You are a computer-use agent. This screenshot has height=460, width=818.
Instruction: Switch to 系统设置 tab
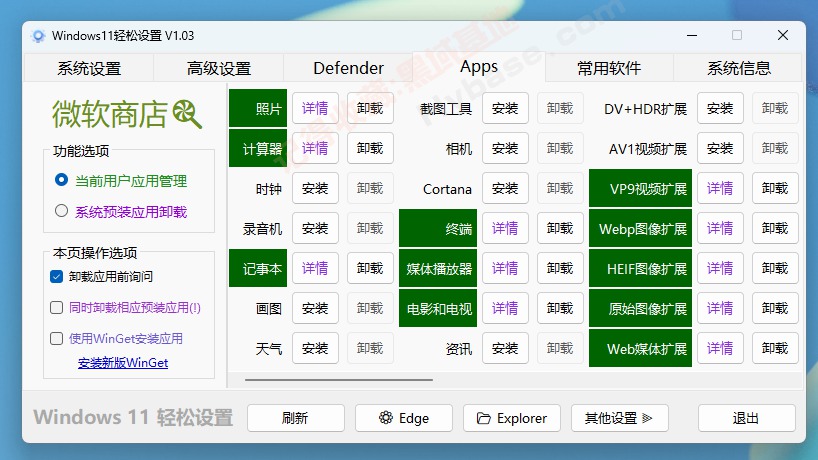(89, 68)
